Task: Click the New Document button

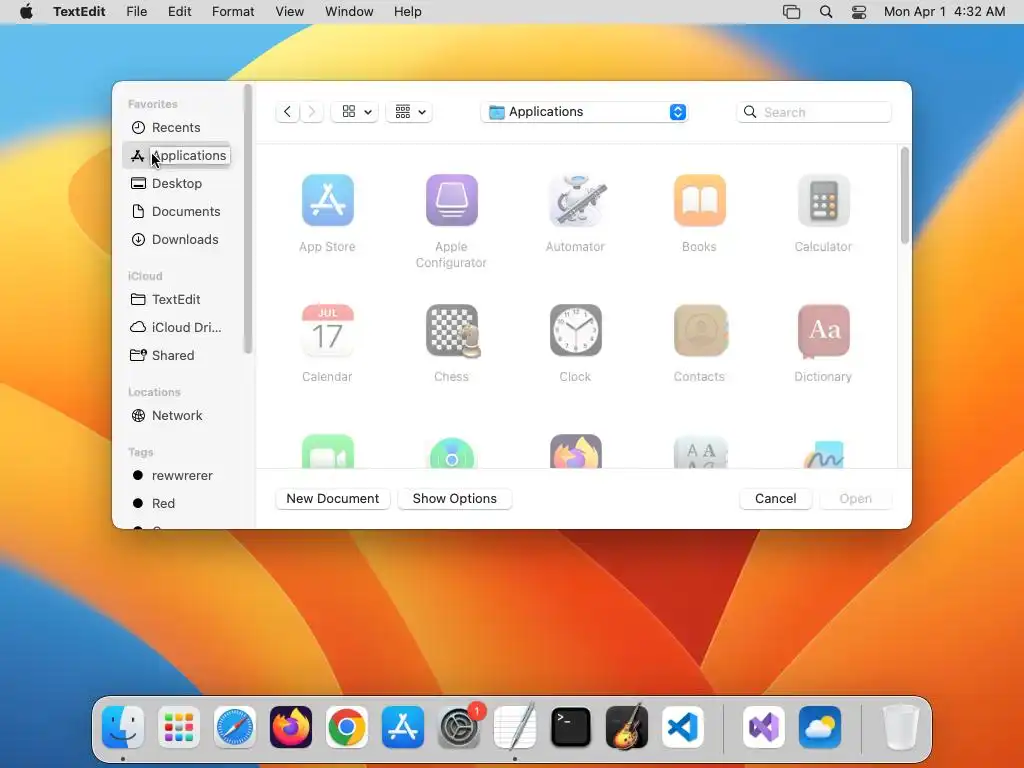Action: pos(333,498)
